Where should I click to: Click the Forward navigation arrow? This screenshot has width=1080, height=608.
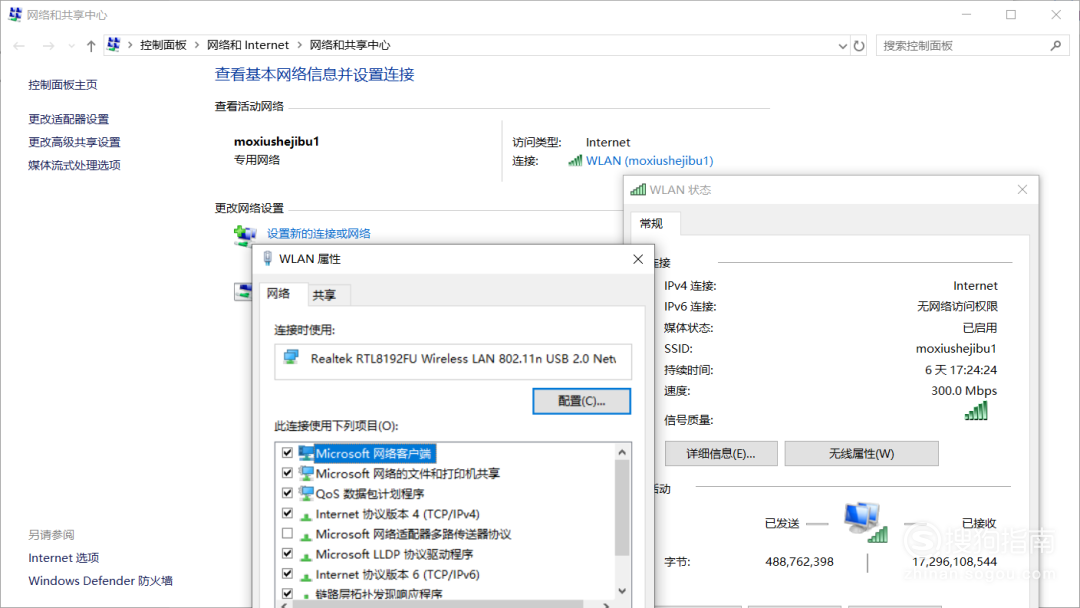(48, 45)
